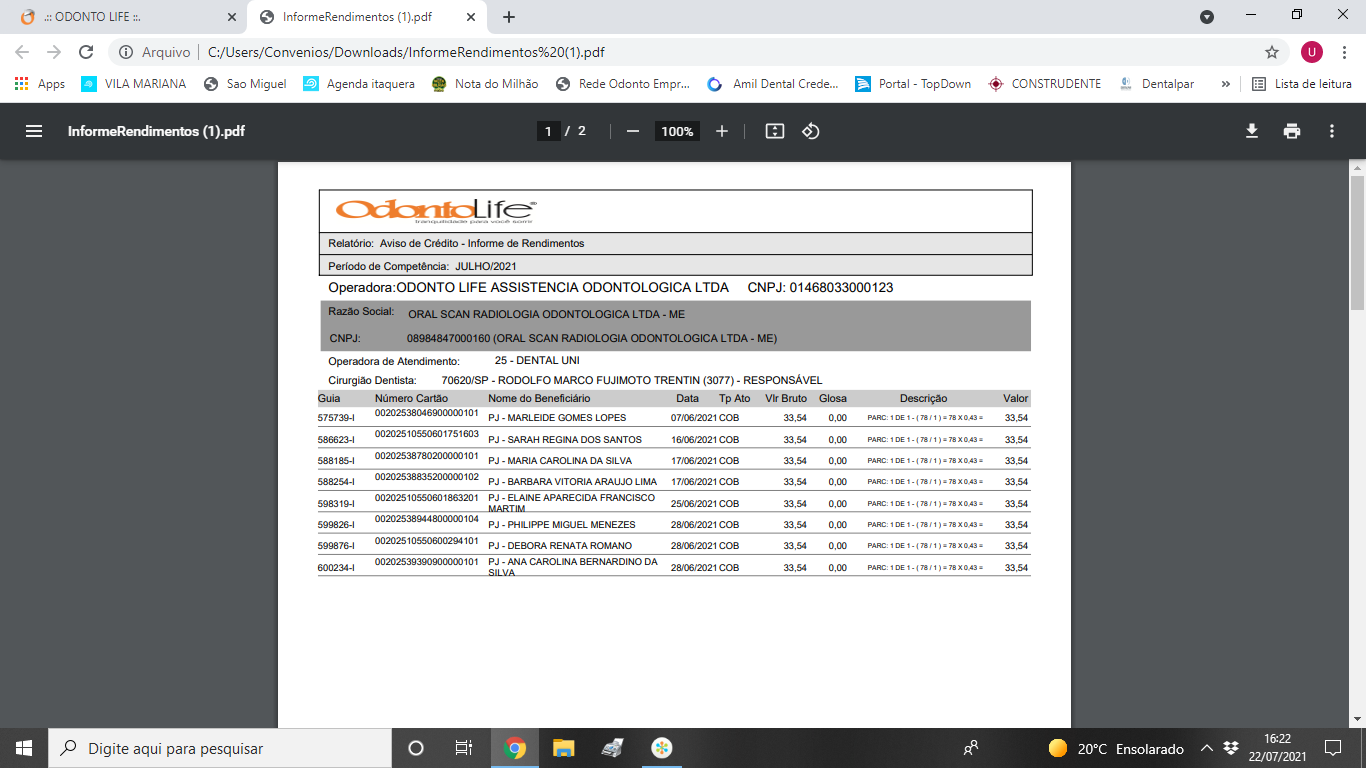This screenshot has height=768, width=1366.
Task: Open the CONSTRUDENTE bookmark
Action: (1045, 84)
